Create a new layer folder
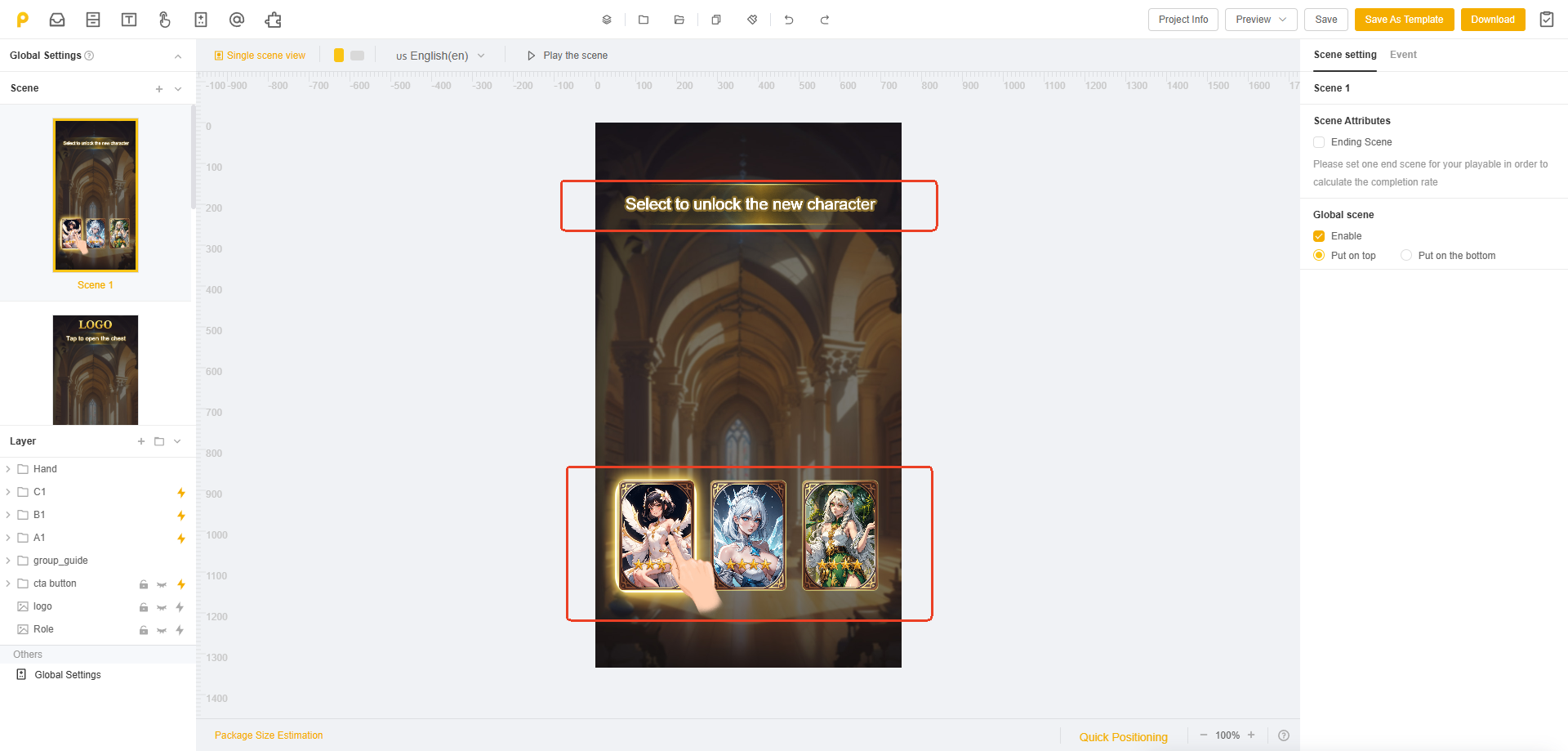The width and height of the screenshot is (1568, 751). 159,441
